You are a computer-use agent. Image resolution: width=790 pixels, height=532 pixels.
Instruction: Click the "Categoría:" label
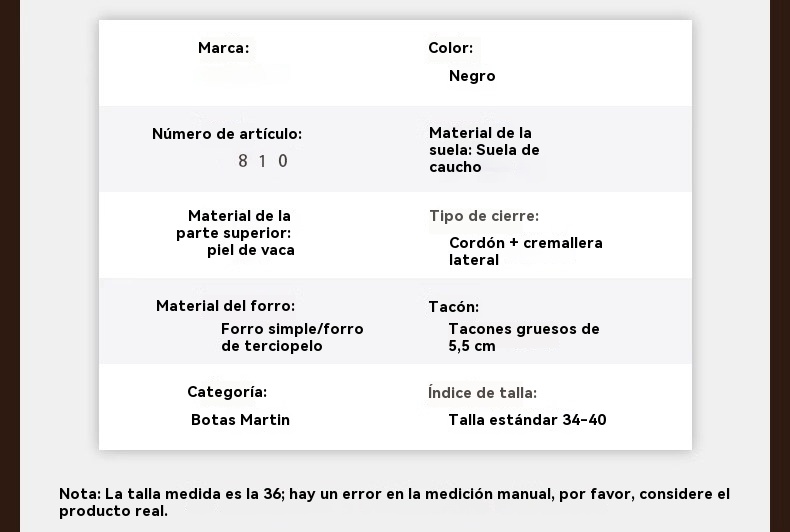point(226,392)
